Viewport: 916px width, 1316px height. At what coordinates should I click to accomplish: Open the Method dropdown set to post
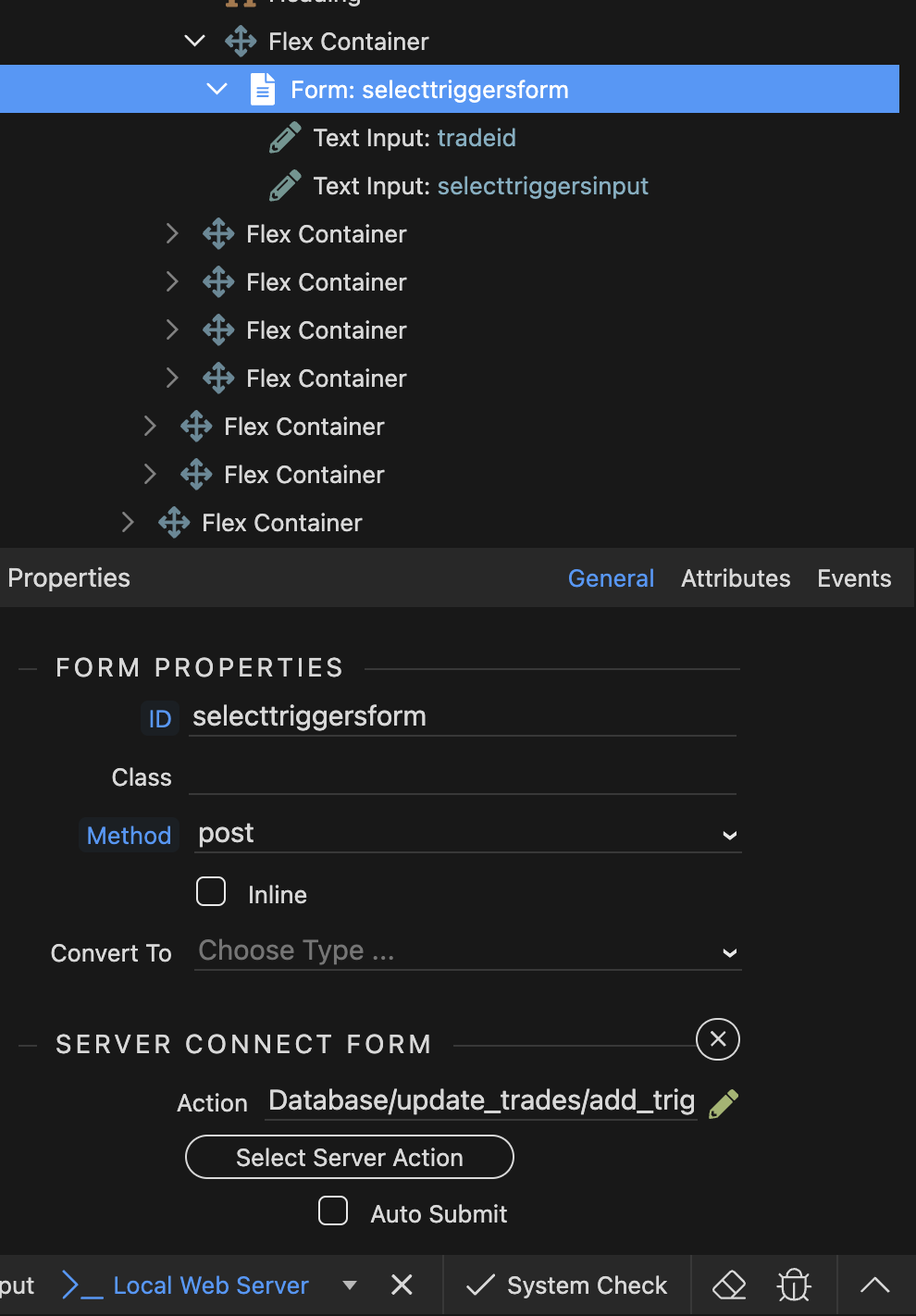[468, 835]
